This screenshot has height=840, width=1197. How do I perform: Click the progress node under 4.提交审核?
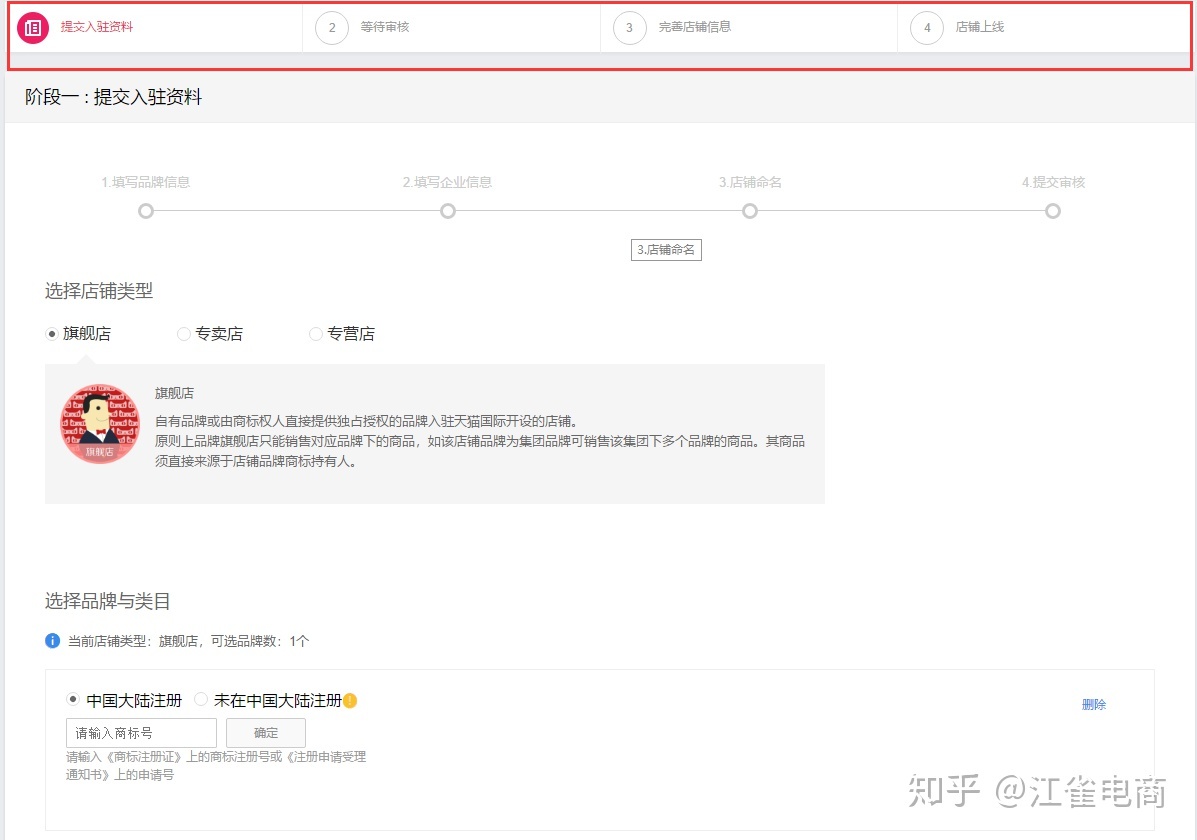pos(1052,211)
